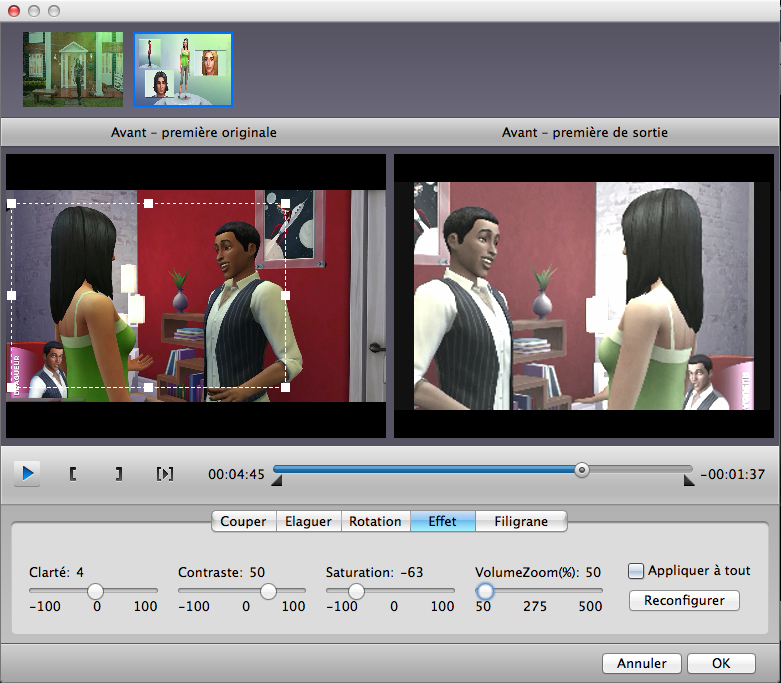Click the Avant – première originale heading

[193, 133]
